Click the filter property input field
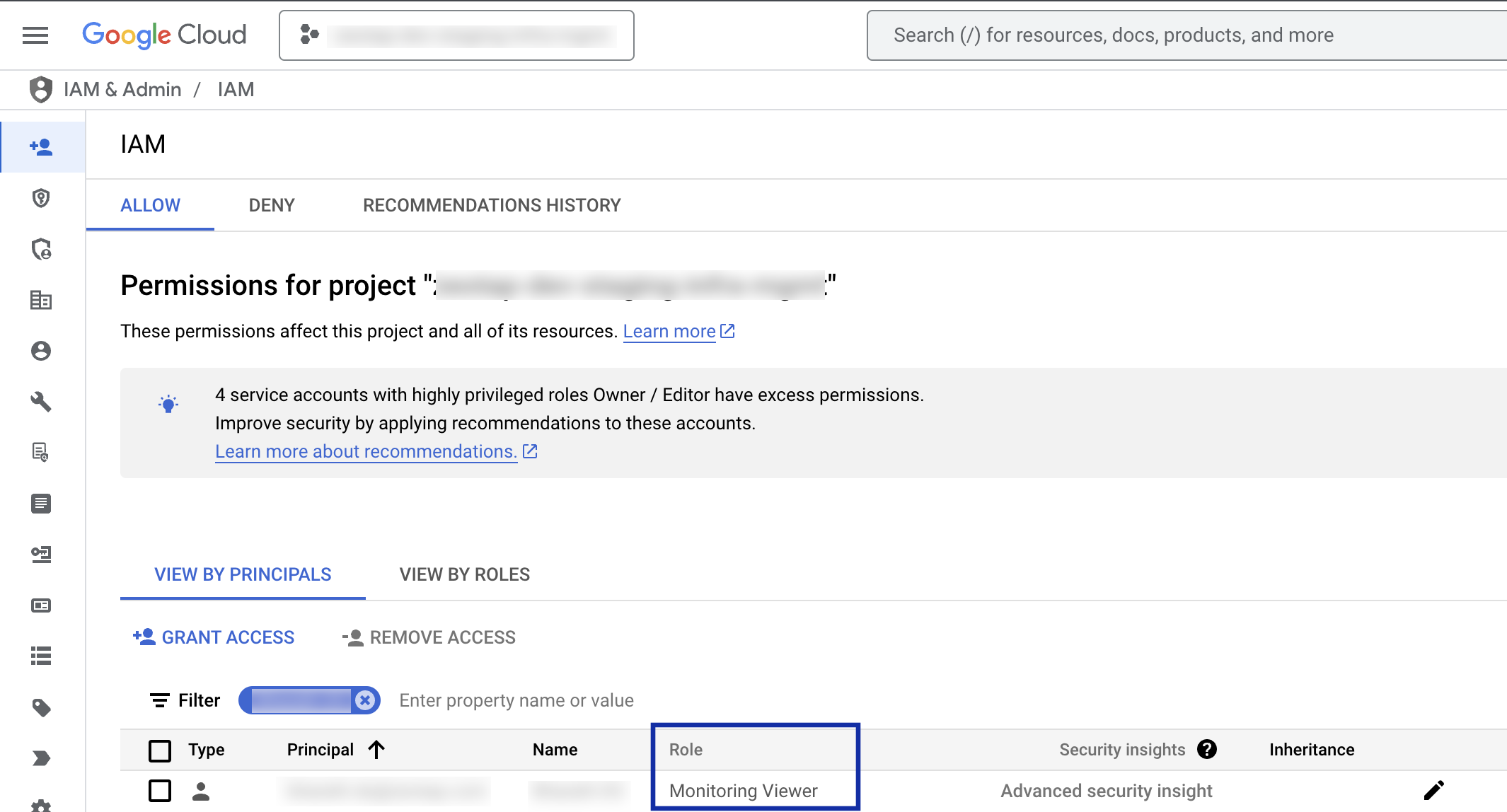Viewport: 1507px width, 812px height. click(x=516, y=700)
